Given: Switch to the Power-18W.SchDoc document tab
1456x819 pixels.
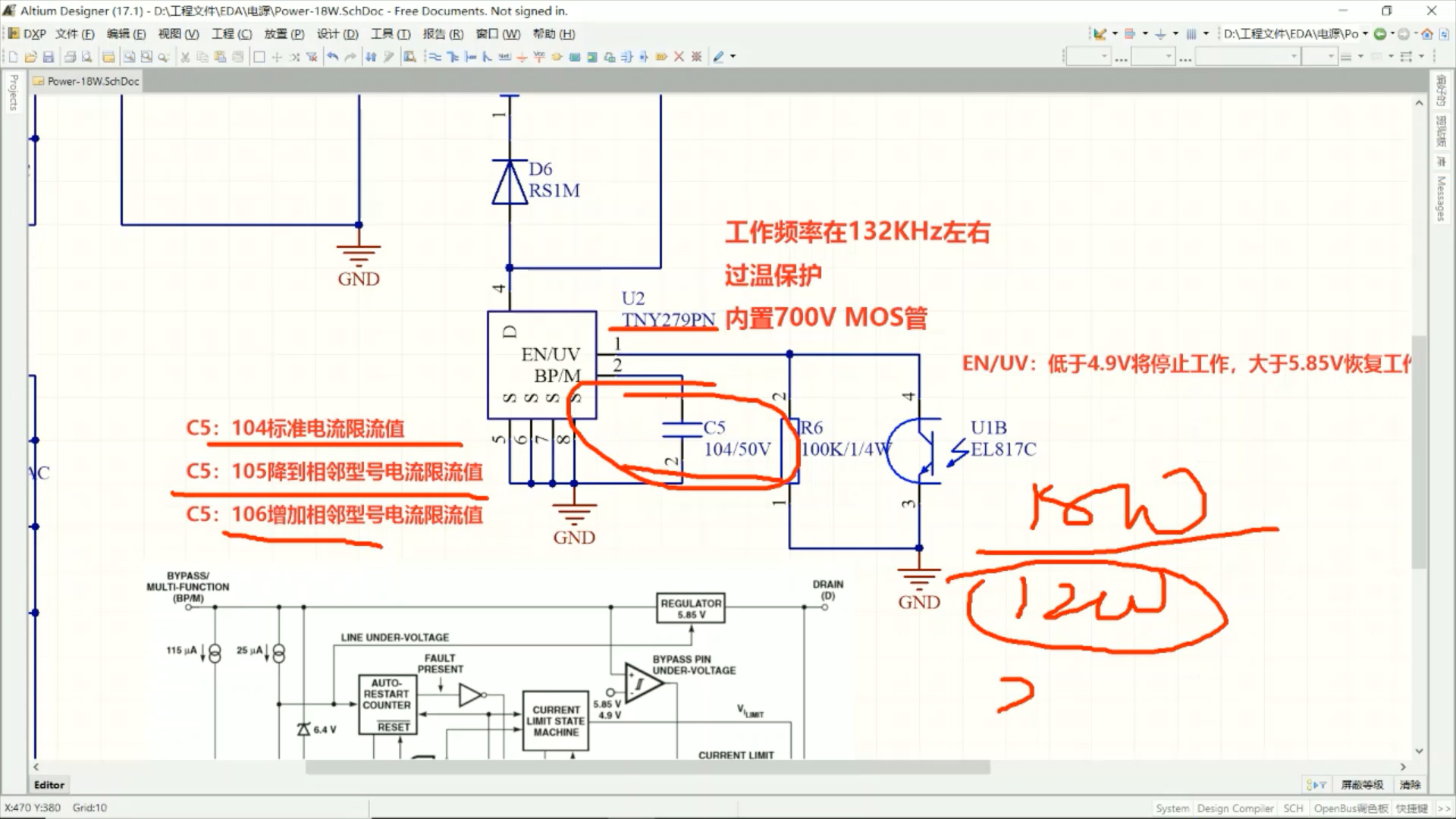Looking at the screenshot, I should pyautogui.click(x=86, y=81).
